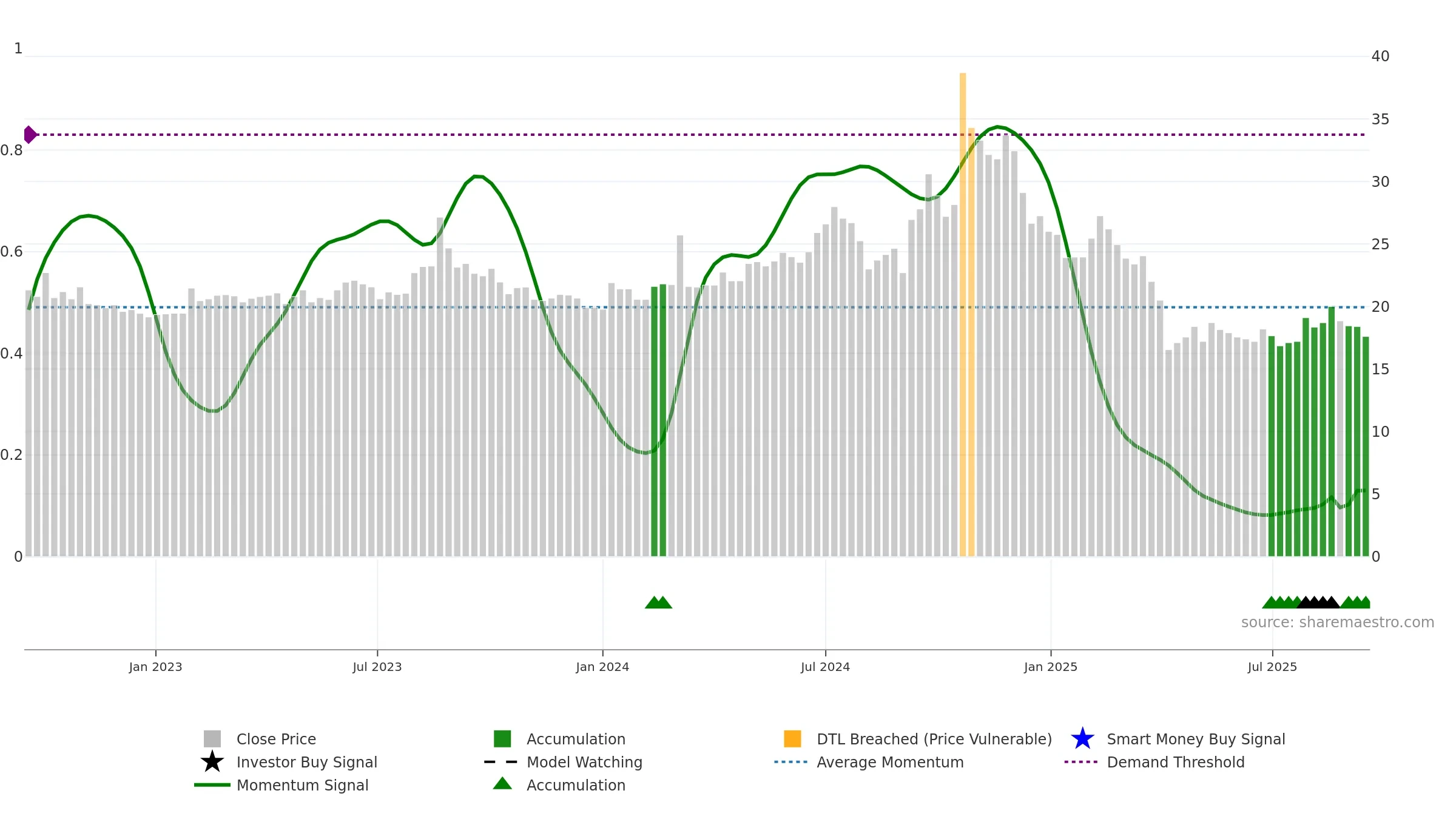Click the green triangle Accumulation legend icon

(502, 784)
